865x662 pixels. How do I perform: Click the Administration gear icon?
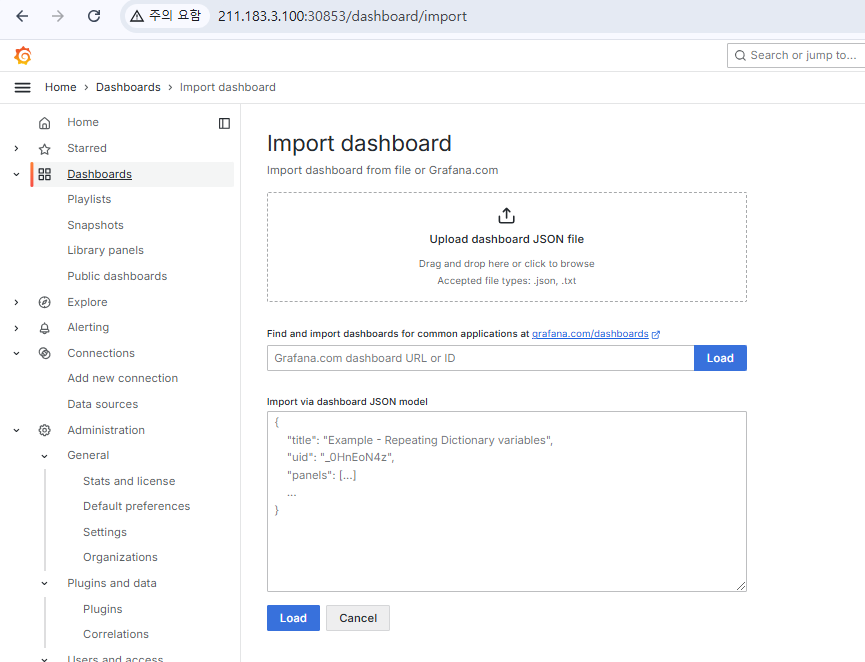(x=45, y=430)
